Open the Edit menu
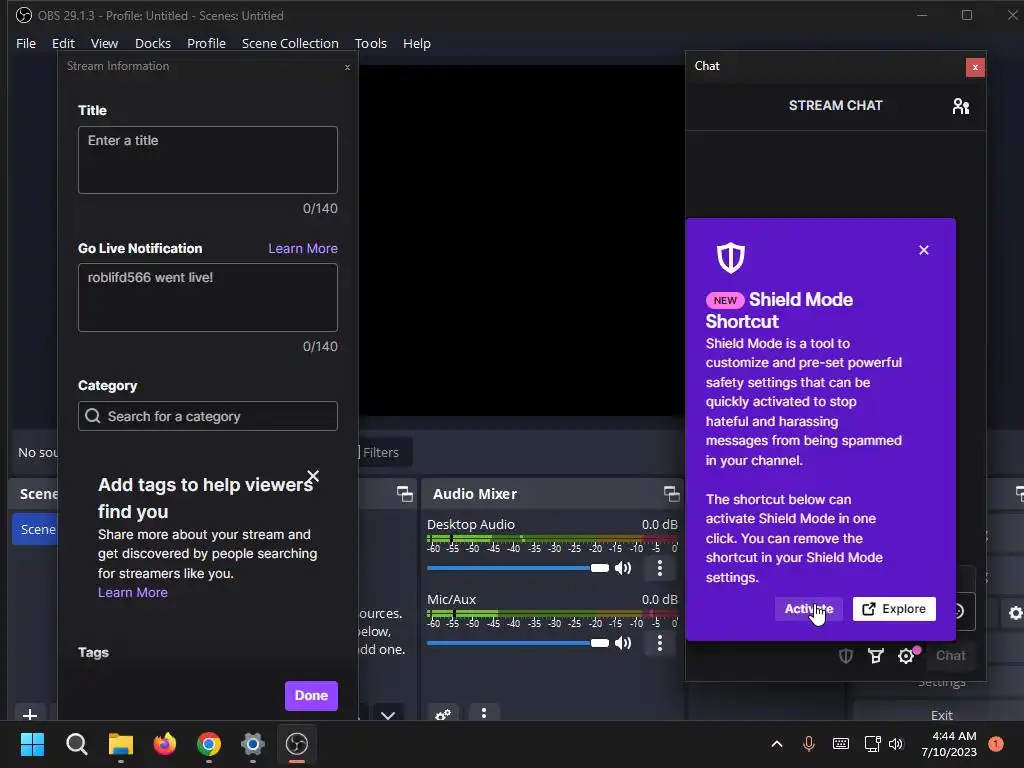The width and height of the screenshot is (1024, 768). pyautogui.click(x=63, y=44)
